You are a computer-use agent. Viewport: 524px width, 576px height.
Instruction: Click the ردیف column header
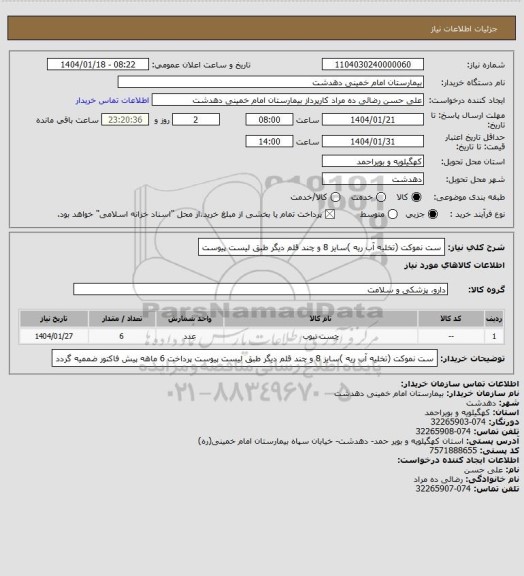point(494,318)
